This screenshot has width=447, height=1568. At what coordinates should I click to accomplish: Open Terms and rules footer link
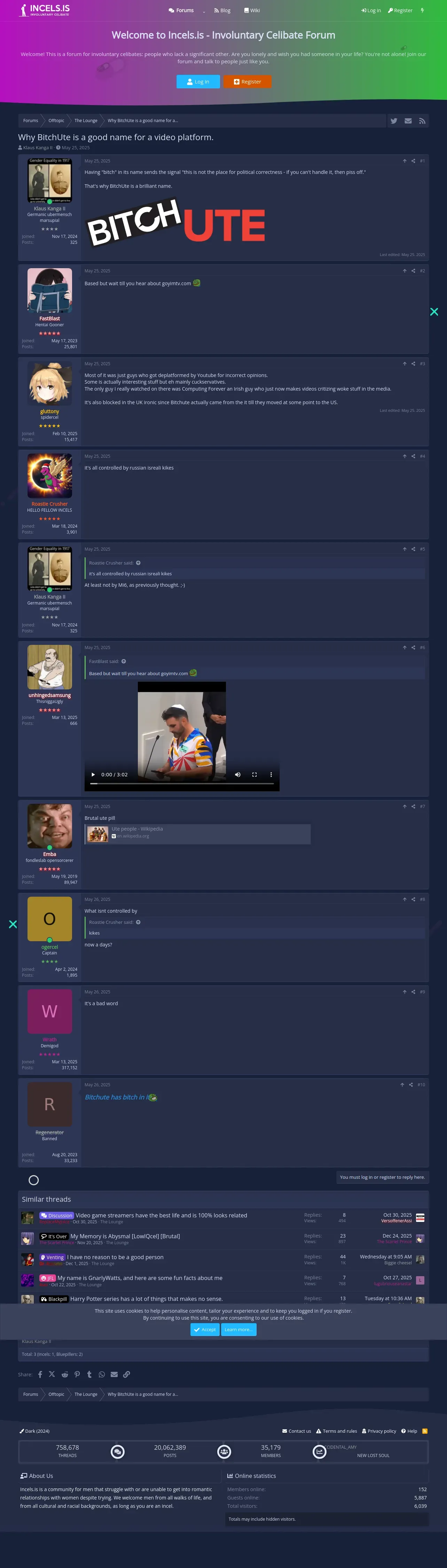coord(336,1431)
